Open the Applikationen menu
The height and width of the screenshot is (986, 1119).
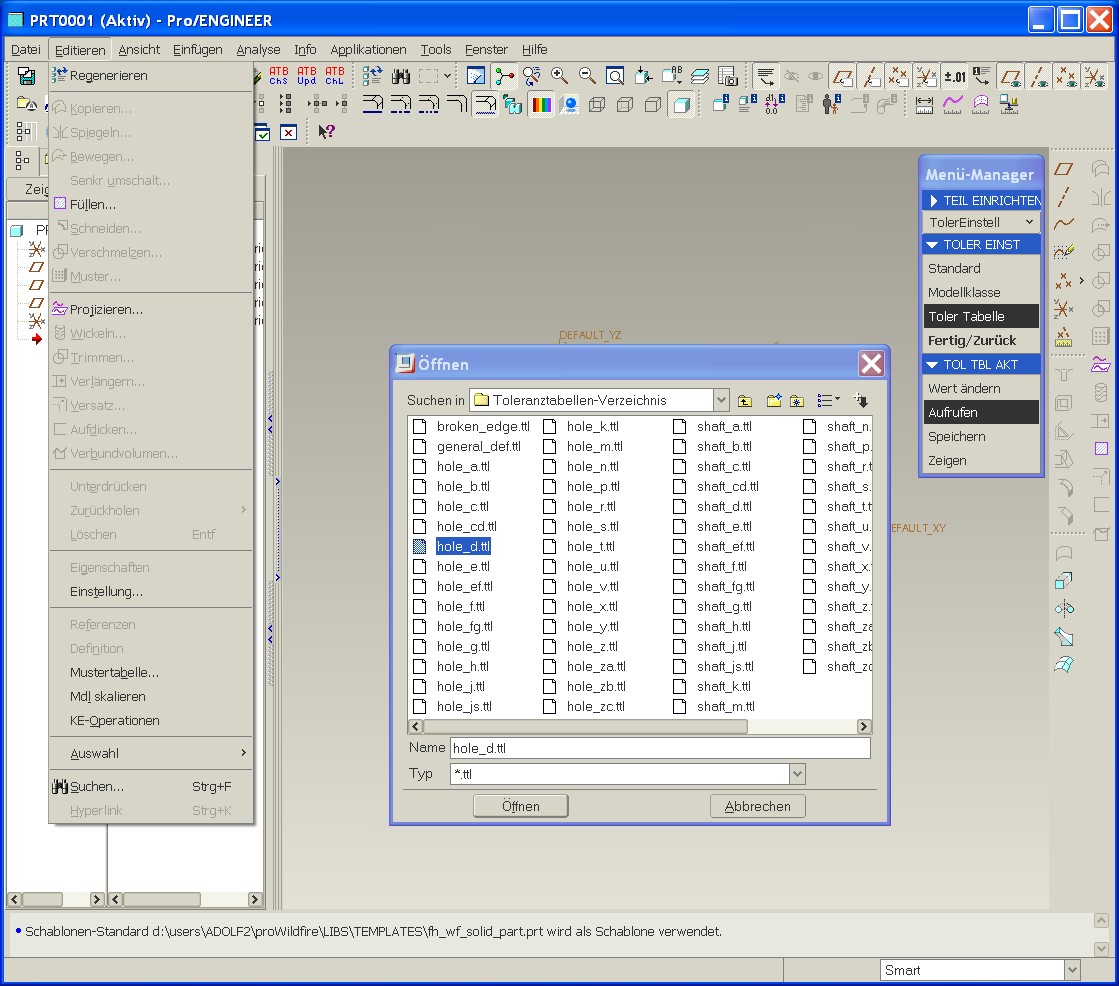pyautogui.click(x=368, y=49)
